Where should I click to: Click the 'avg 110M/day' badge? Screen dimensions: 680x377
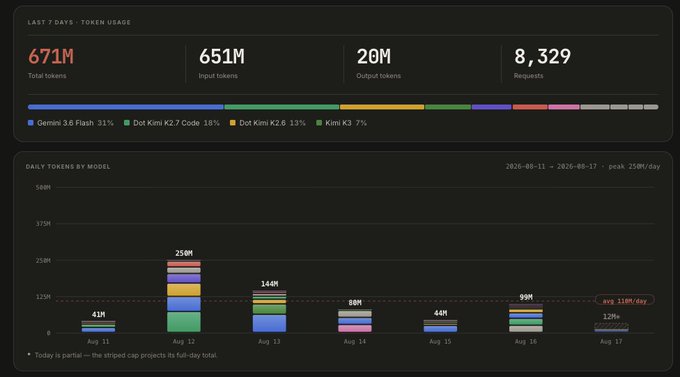(624, 301)
